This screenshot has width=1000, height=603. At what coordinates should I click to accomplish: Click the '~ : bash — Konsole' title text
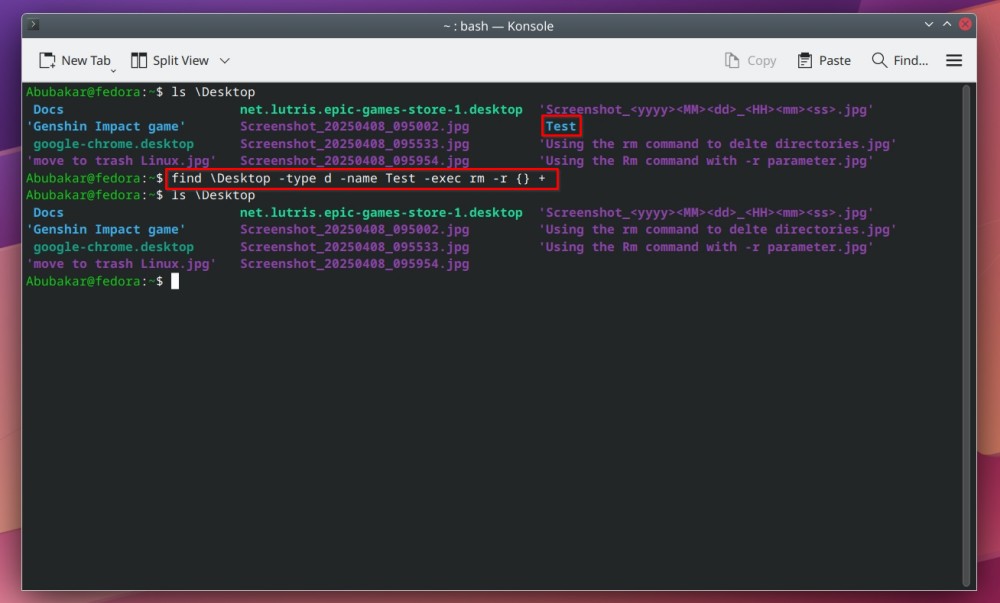tap(499, 25)
